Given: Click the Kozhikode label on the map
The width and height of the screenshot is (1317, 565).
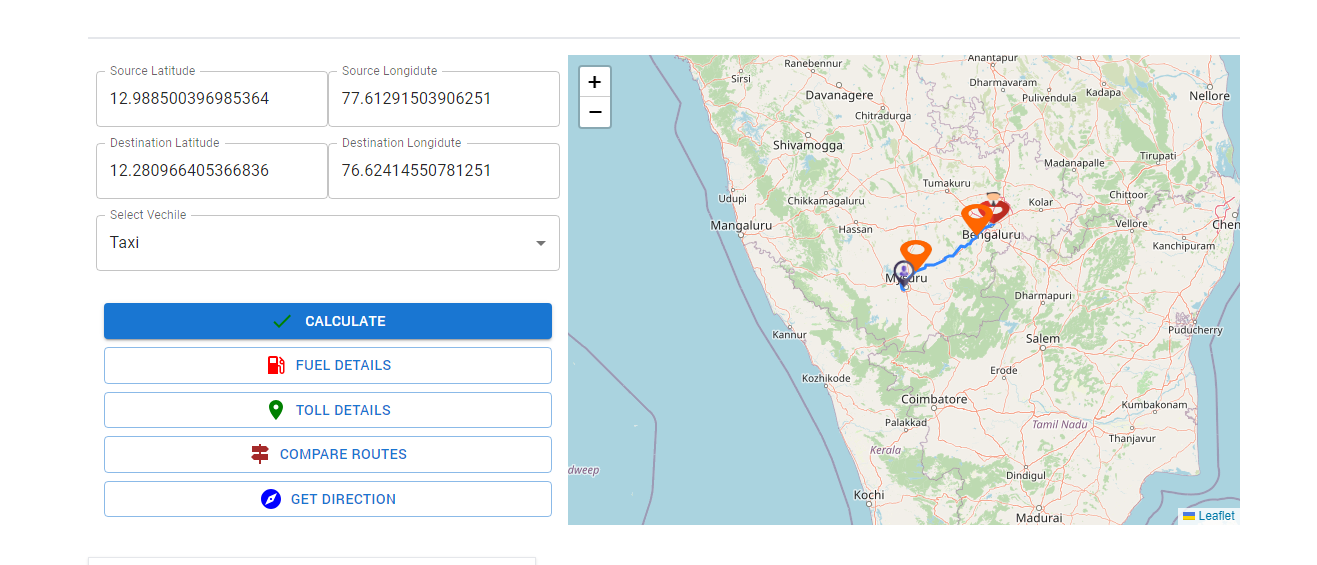Looking at the screenshot, I should (826, 379).
